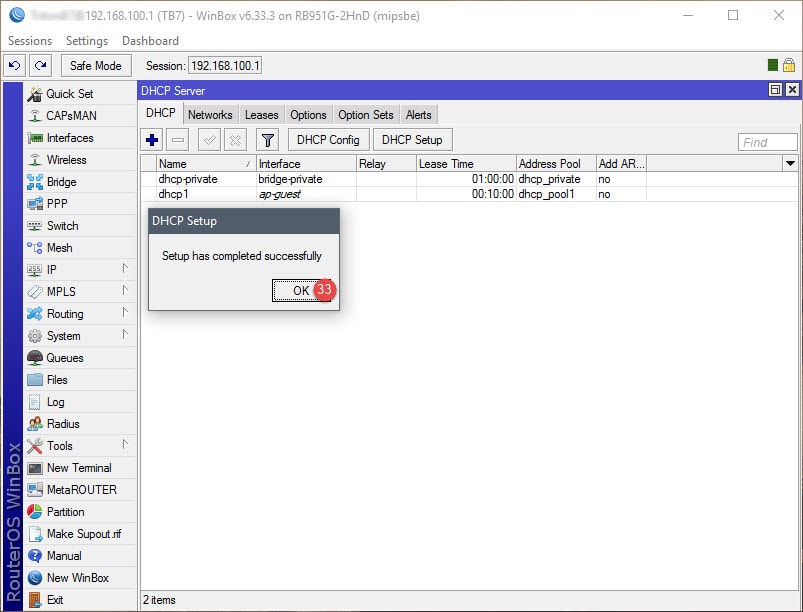Image resolution: width=803 pixels, height=612 pixels.
Task: Open the Bridge menu
Action: (80, 182)
